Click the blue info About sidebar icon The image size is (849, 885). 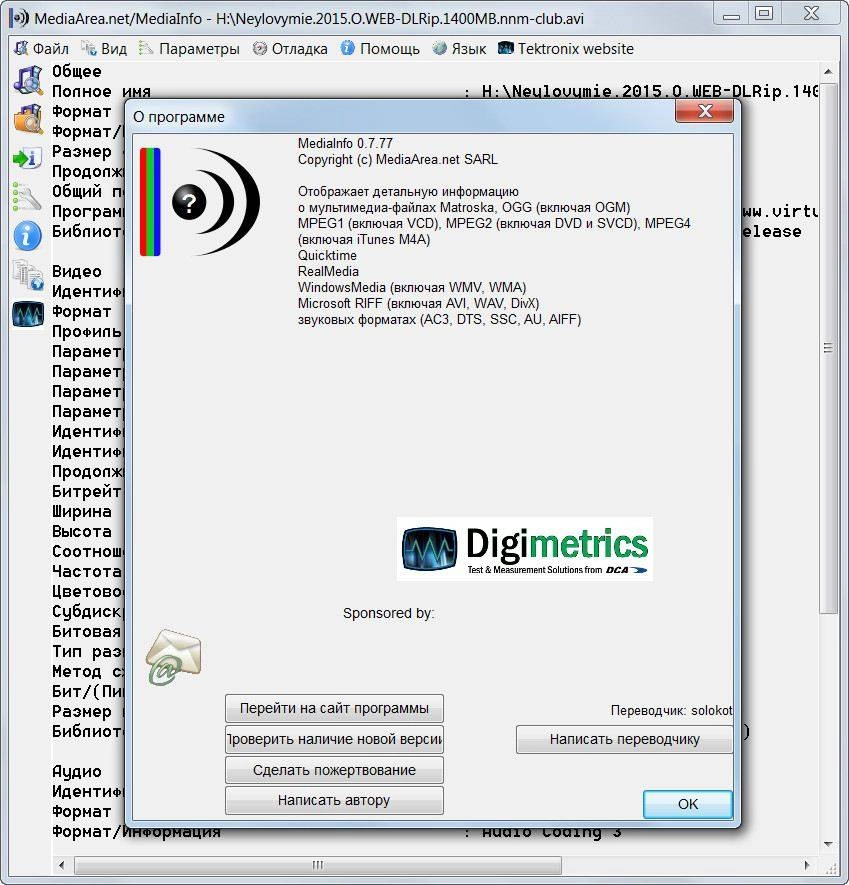point(27,235)
